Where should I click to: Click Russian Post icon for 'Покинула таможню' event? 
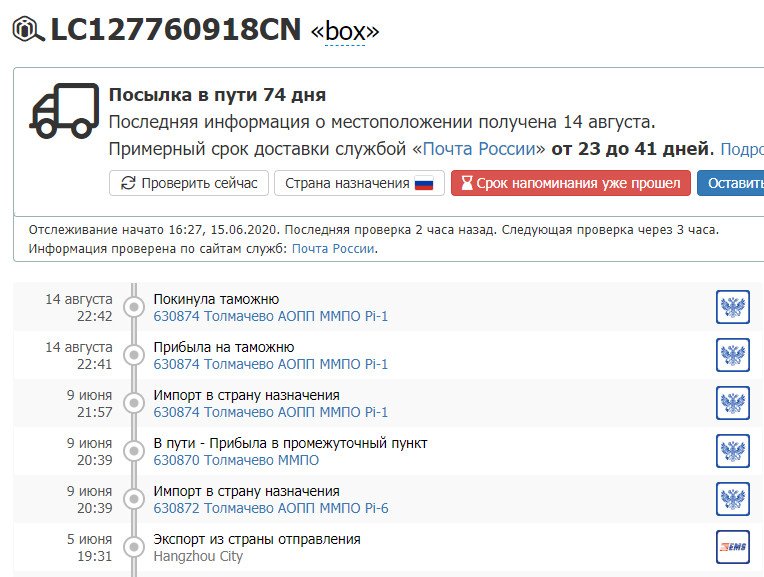[732, 307]
